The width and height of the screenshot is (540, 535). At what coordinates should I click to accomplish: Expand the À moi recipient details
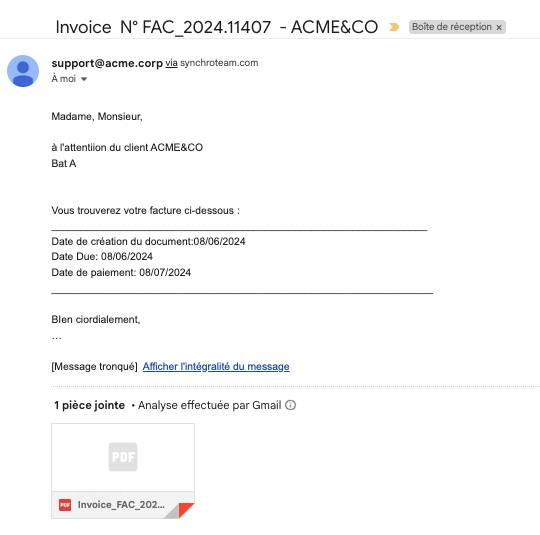pyautogui.click(x=84, y=79)
